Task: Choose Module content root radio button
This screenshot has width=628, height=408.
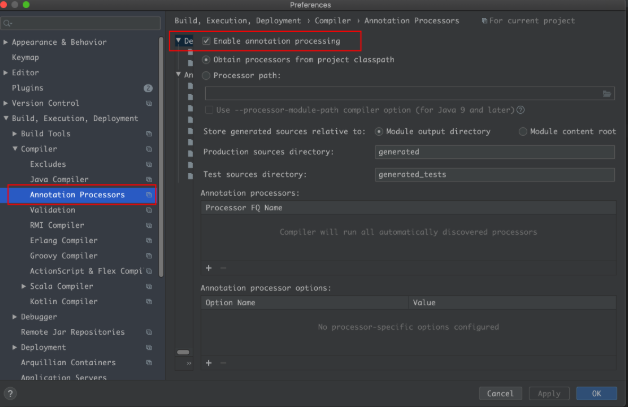Action: [x=523, y=131]
